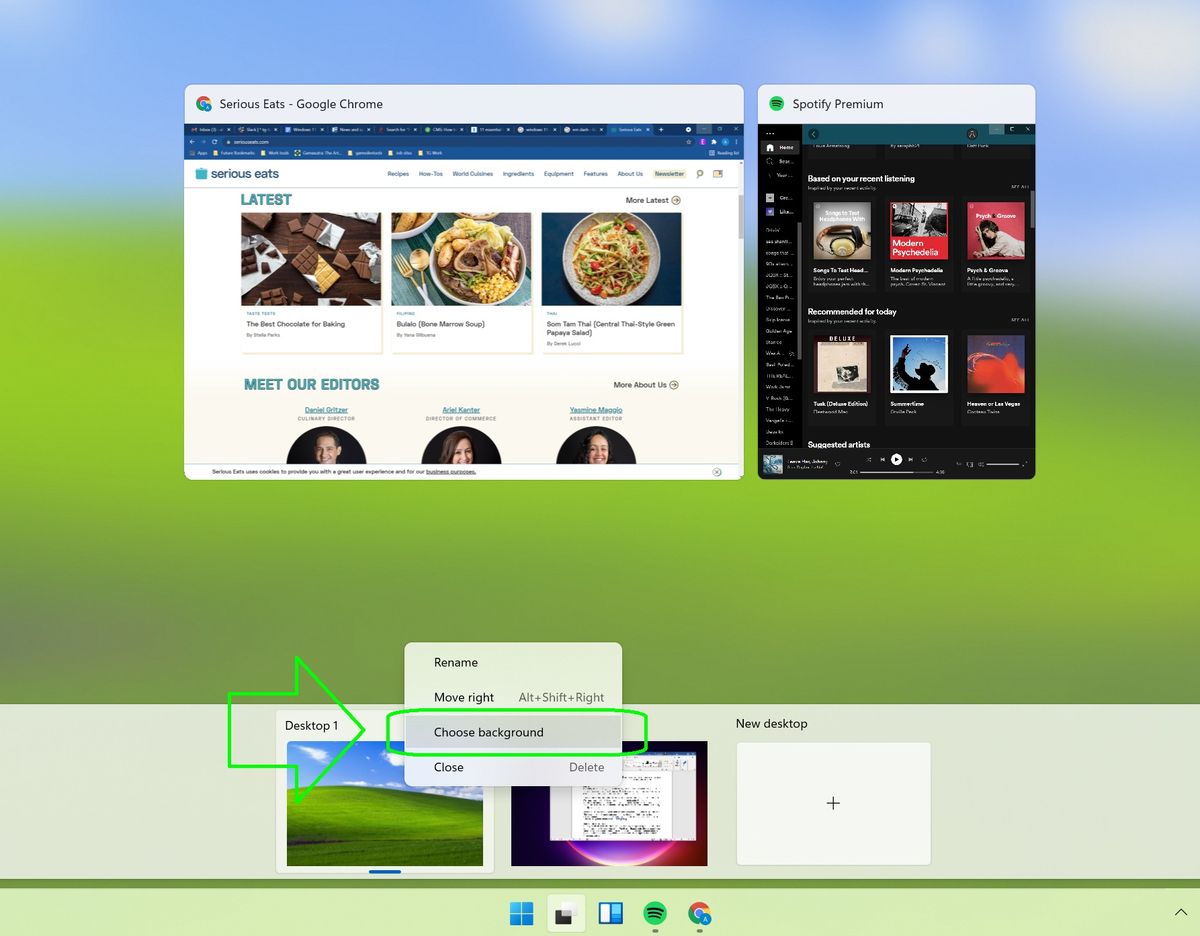Choose background from the context menu
Viewport: 1200px width, 936px height.
489,732
